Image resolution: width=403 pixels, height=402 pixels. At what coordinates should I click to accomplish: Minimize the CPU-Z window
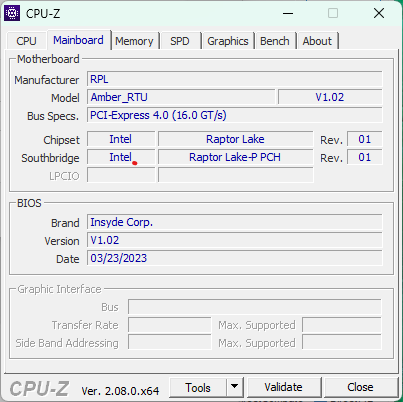288,13
